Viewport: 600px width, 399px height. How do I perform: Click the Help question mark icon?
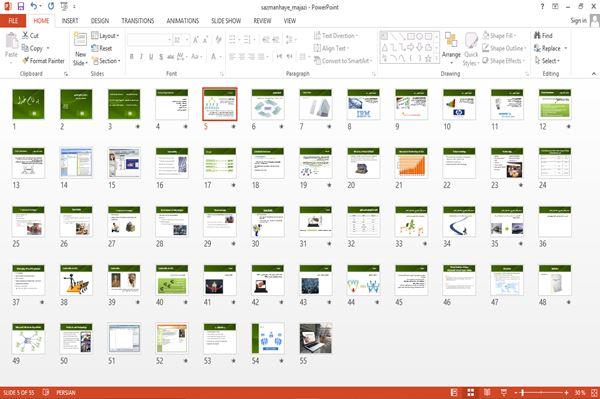point(542,7)
